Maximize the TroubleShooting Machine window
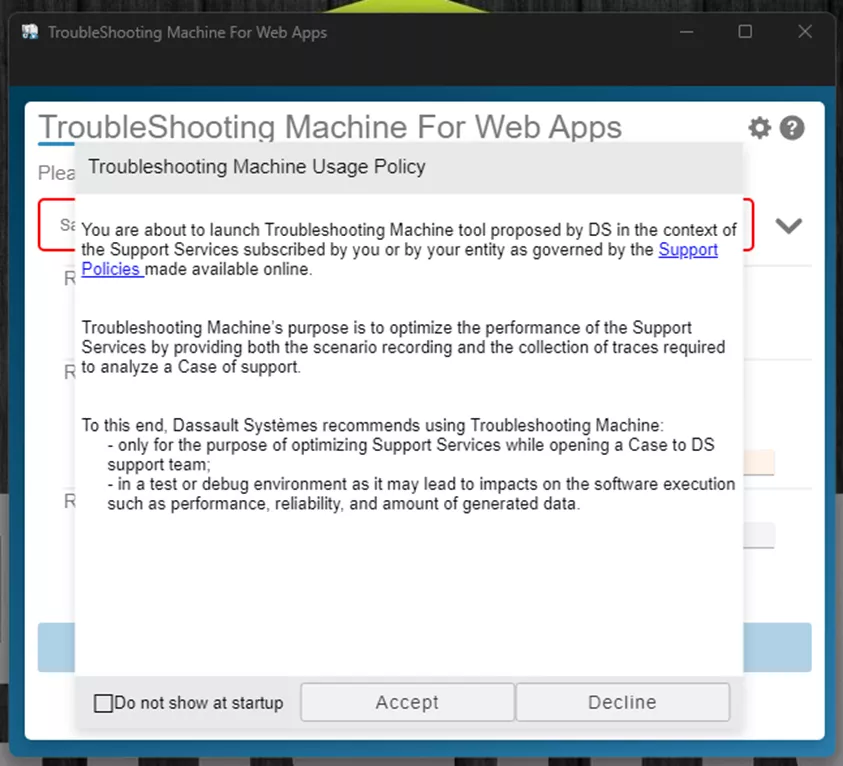The width and height of the screenshot is (843, 766). coord(745,32)
